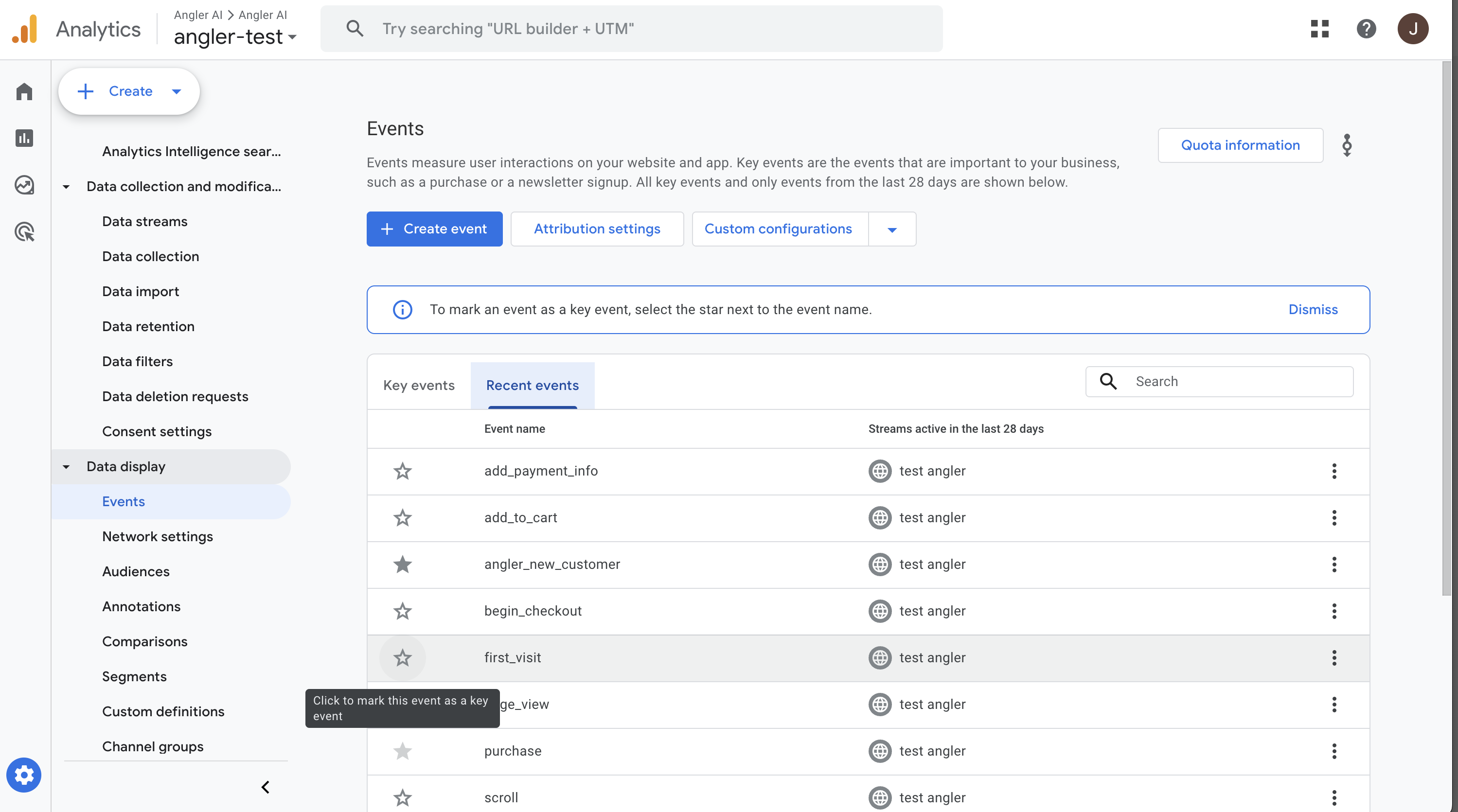Click the search icon in events table search
This screenshot has width=1458, height=812.
coord(1108,381)
